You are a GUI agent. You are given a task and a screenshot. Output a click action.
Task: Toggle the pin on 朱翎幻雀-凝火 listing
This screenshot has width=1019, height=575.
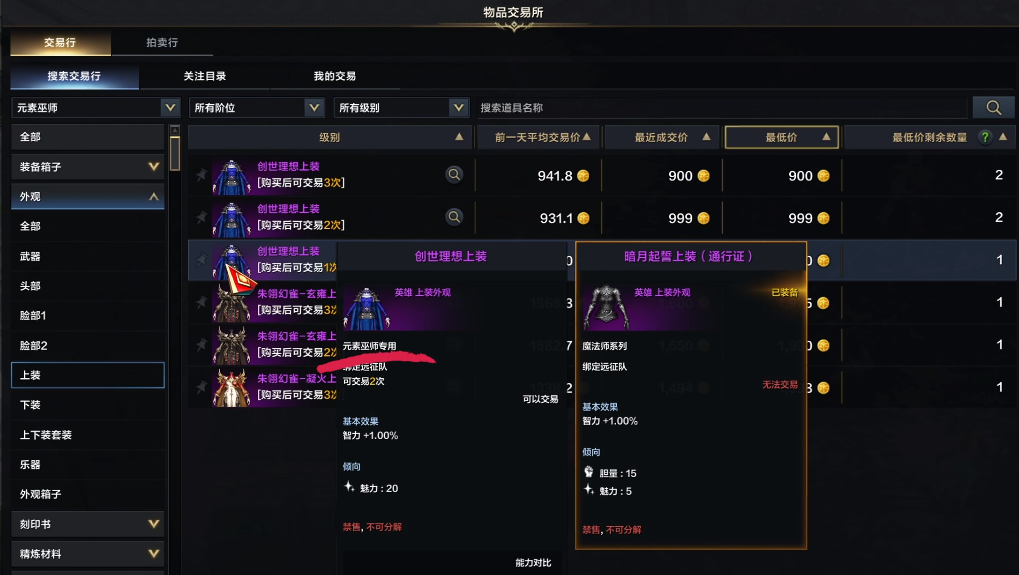201,387
